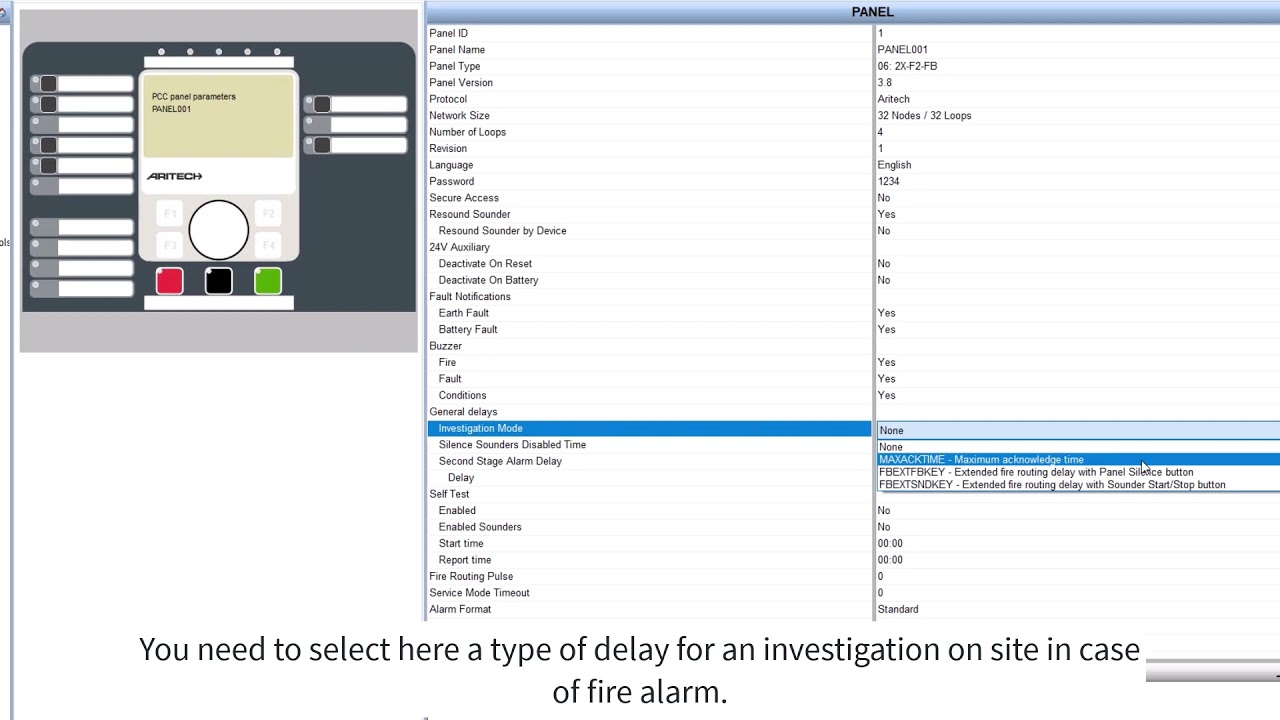Select the General delays group row
This screenshot has width=1280, height=720.
(649, 413)
